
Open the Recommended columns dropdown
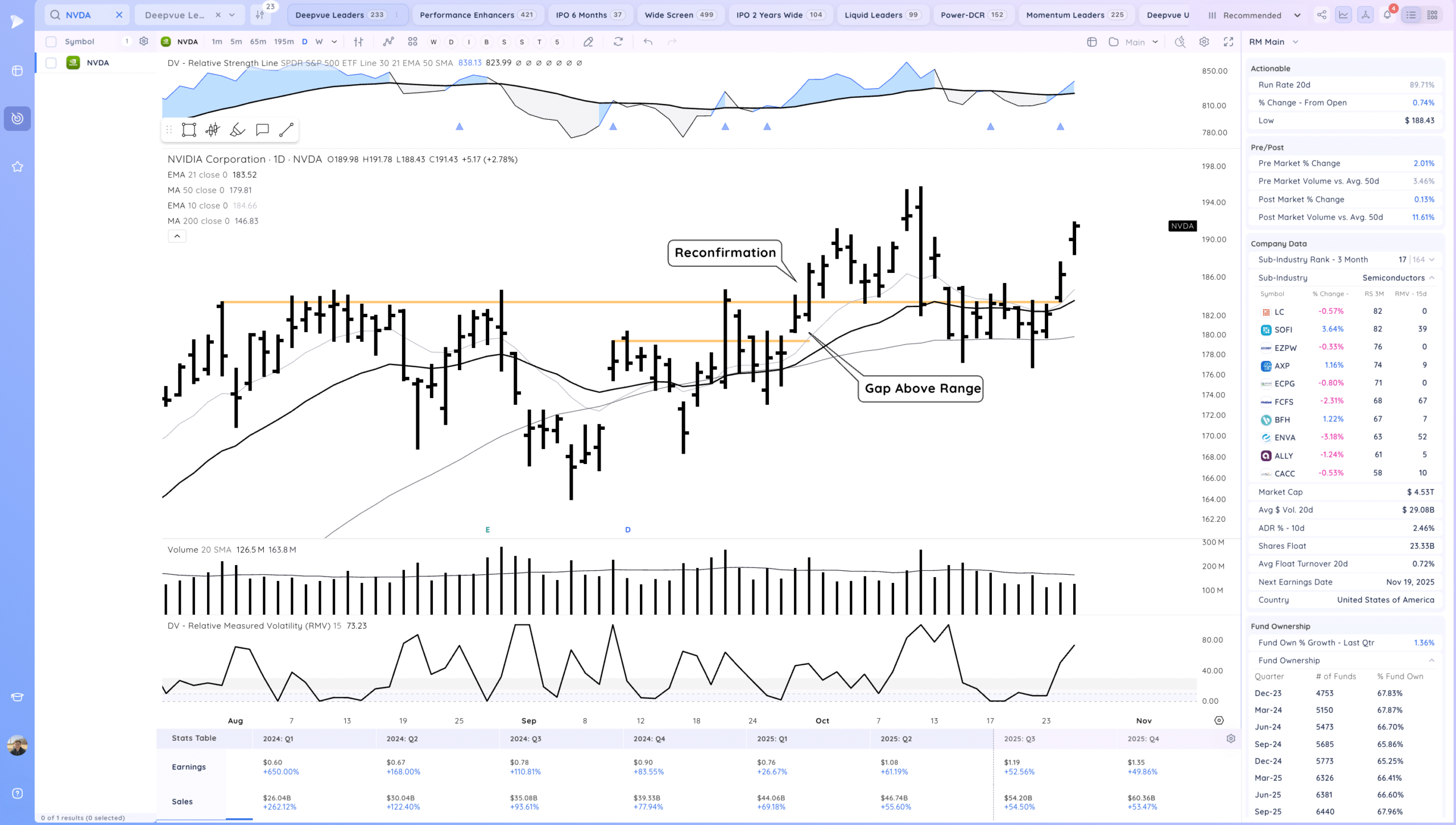(x=1253, y=15)
